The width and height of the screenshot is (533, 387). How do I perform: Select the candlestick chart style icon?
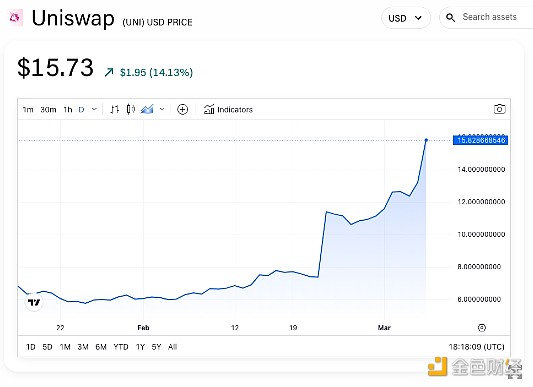[x=131, y=109]
